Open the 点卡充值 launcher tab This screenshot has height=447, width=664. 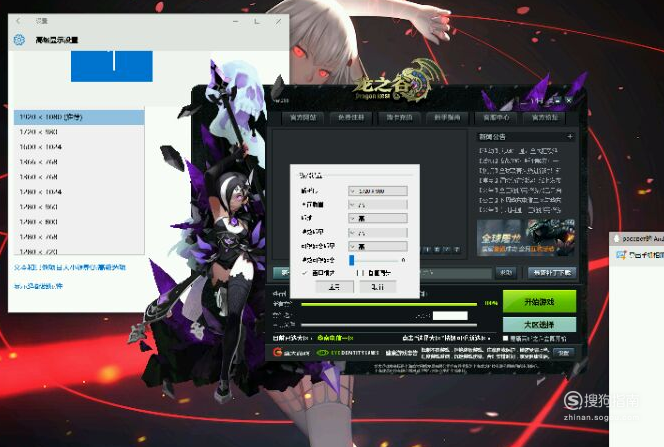pyautogui.click(x=399, y=118)
